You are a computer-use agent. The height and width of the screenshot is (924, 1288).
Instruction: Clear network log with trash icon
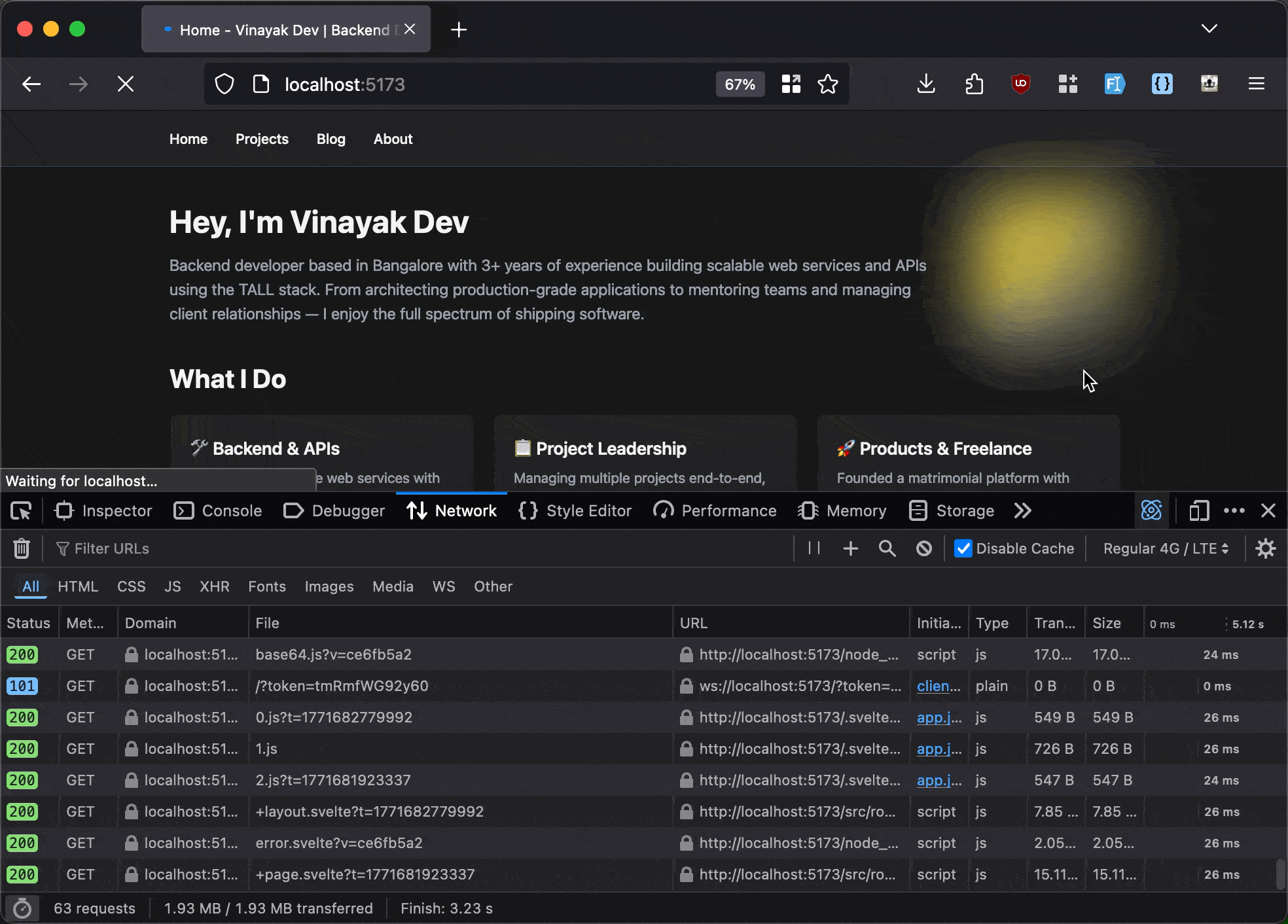point(22,548)
